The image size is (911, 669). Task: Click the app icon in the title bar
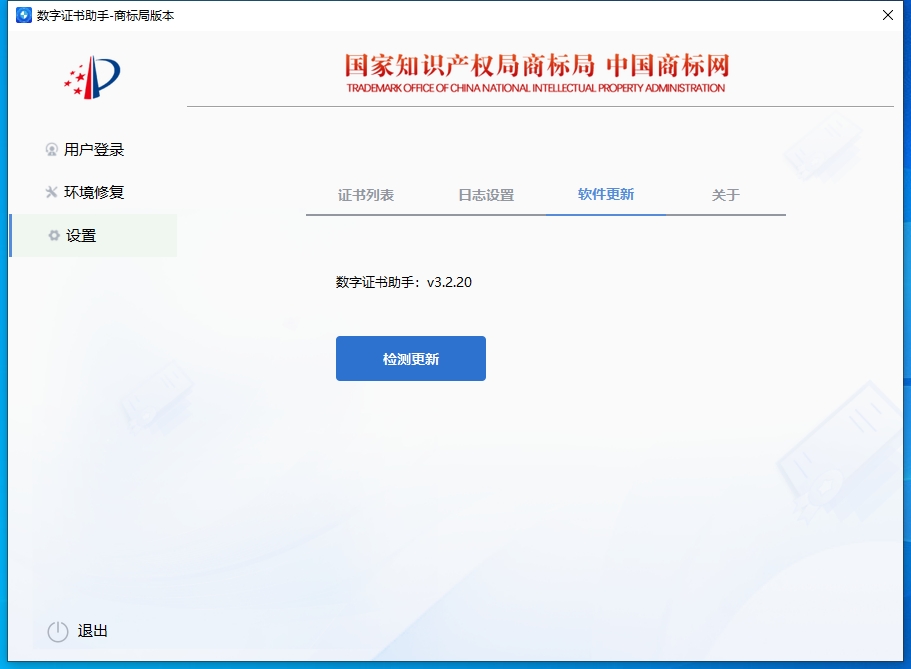(24, 15)
